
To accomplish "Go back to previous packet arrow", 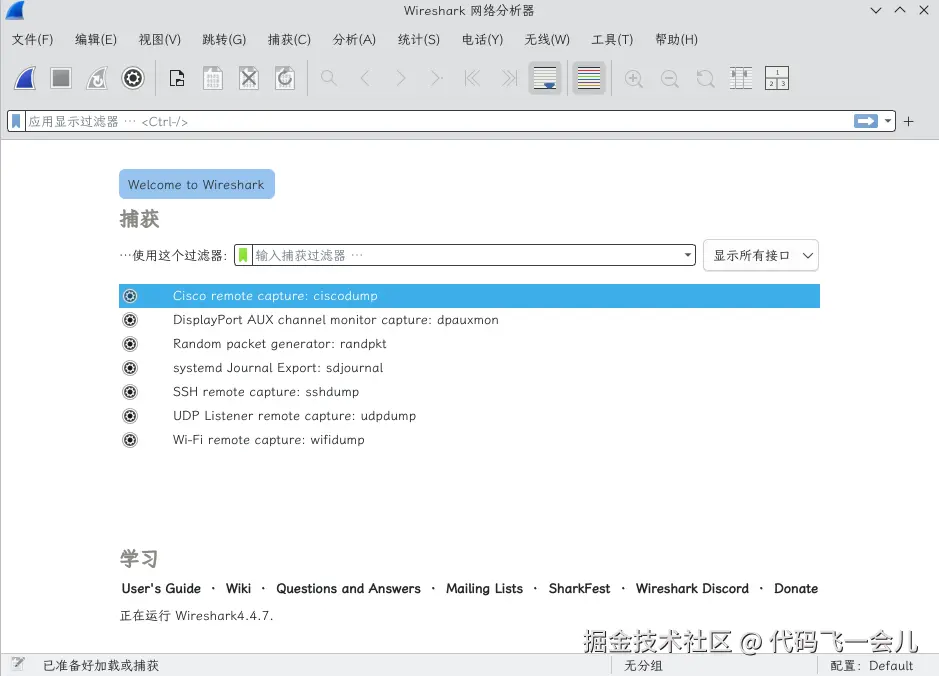I will tap(365, 78).
